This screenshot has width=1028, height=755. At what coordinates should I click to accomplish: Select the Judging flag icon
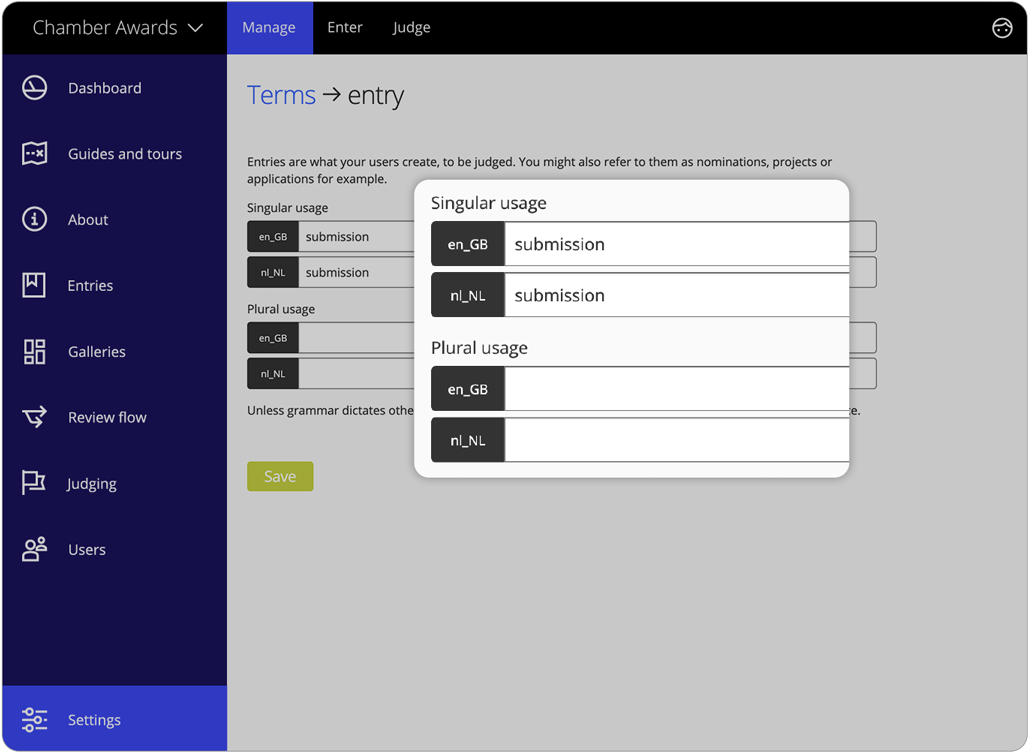pos(34,483)
